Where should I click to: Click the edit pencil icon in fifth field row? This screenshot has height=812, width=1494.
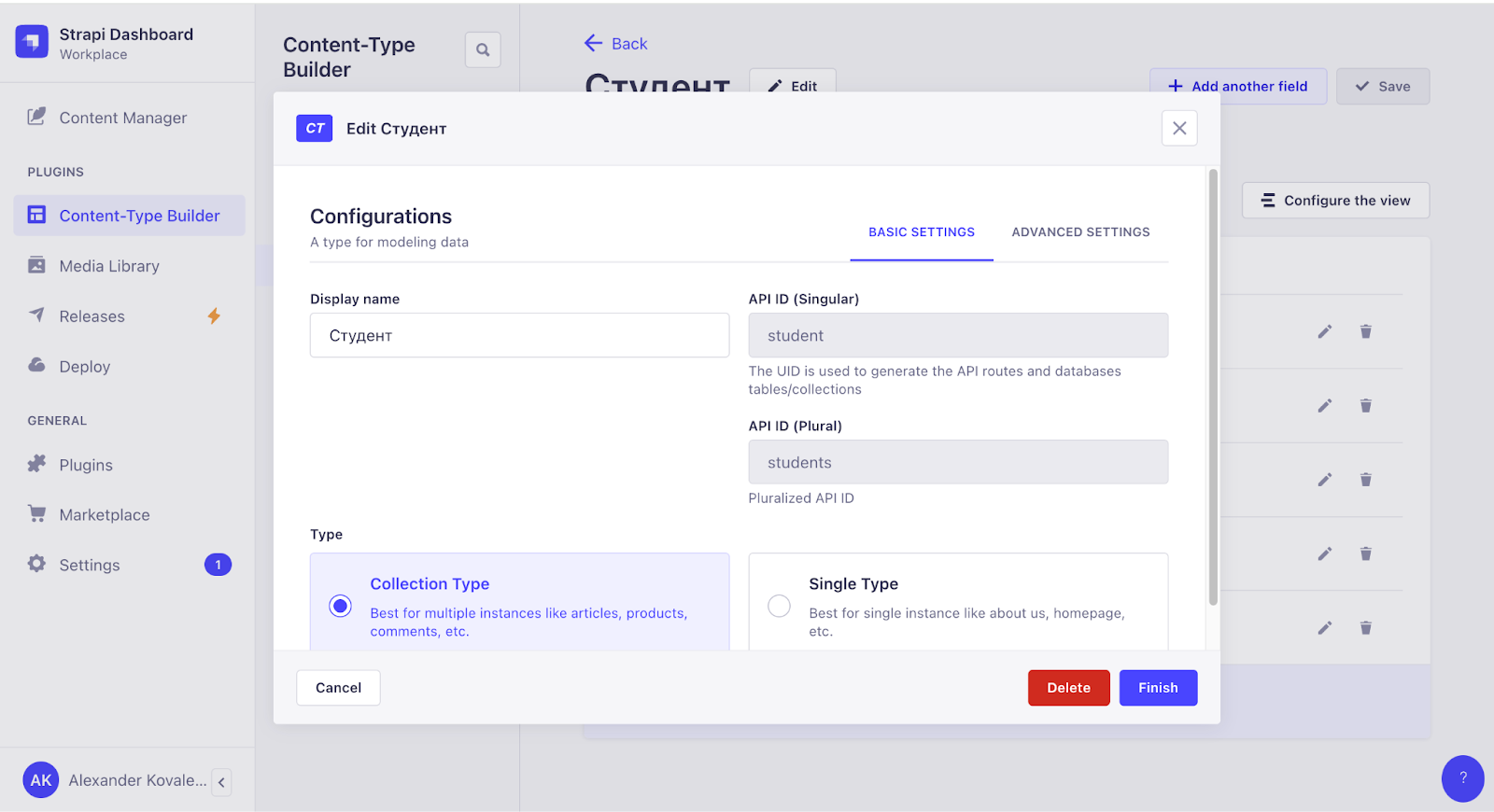[x=1324, y=628]
